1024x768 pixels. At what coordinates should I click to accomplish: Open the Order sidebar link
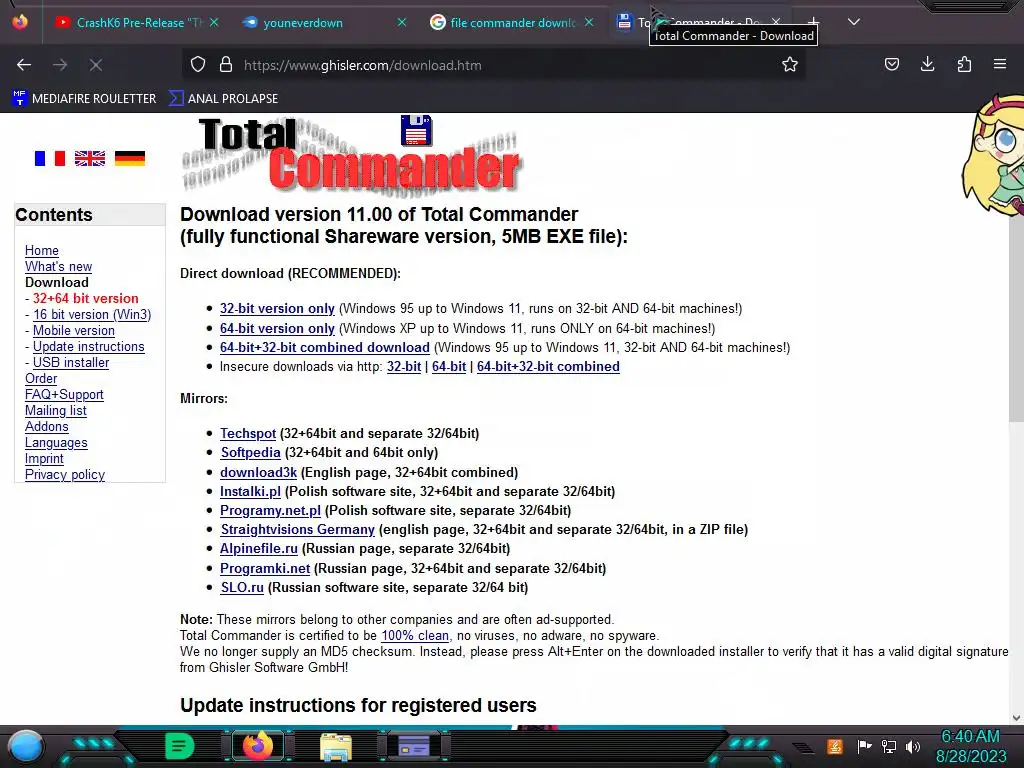41,379
